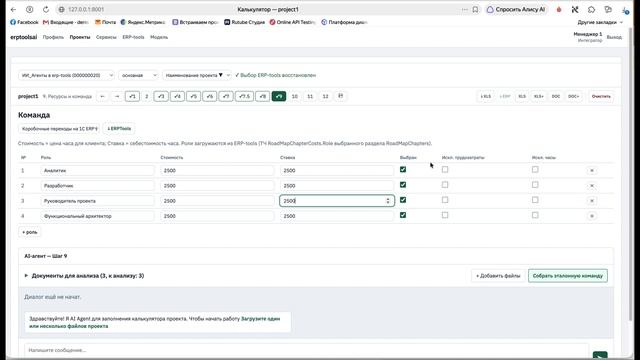The width and height of the screenshot is (640, 360).
Task: Click the DOC export button
Action: pyautogui.click(x=556, y=96)
